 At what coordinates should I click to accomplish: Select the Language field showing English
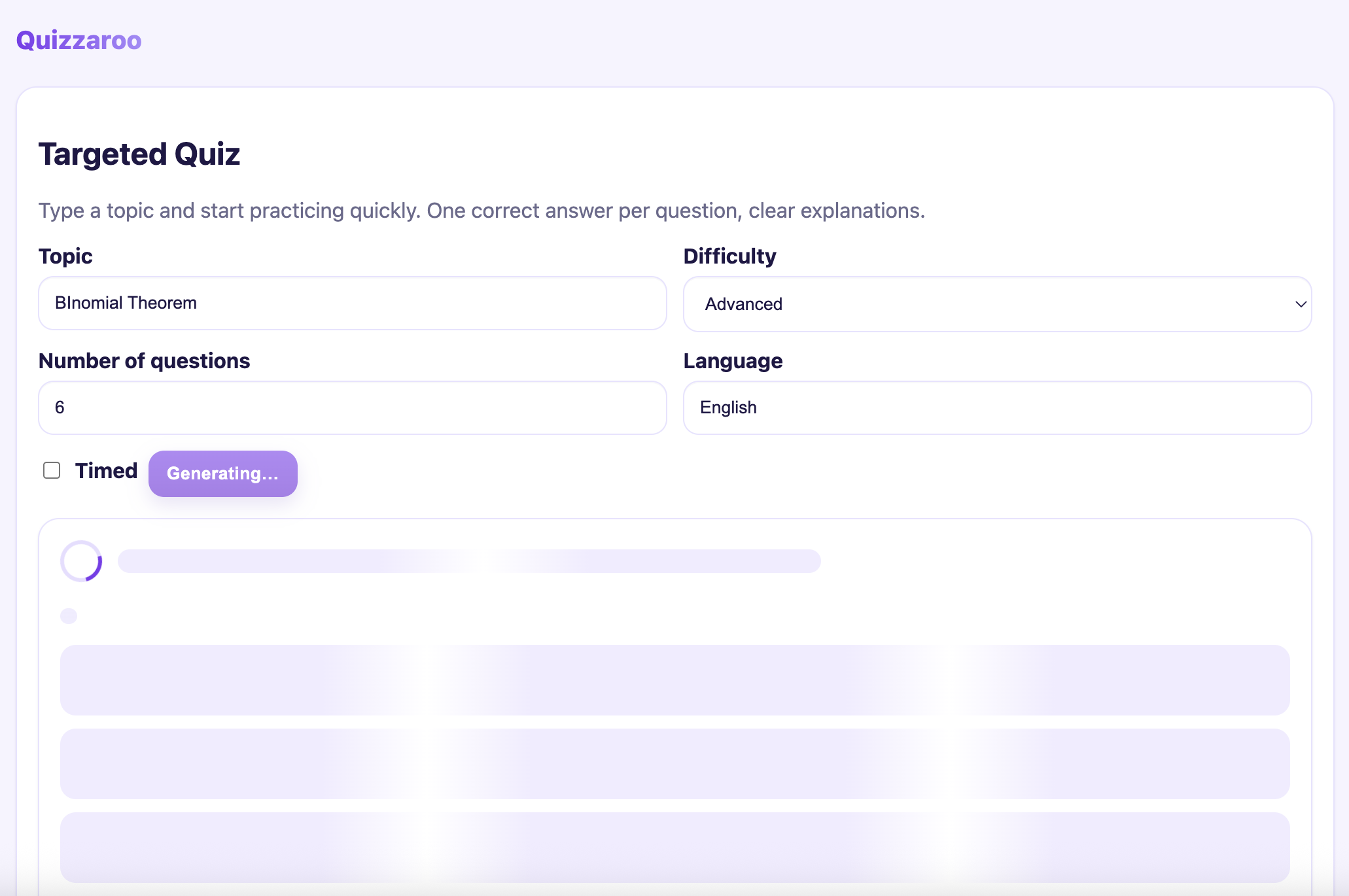click(x=996, y=407)
